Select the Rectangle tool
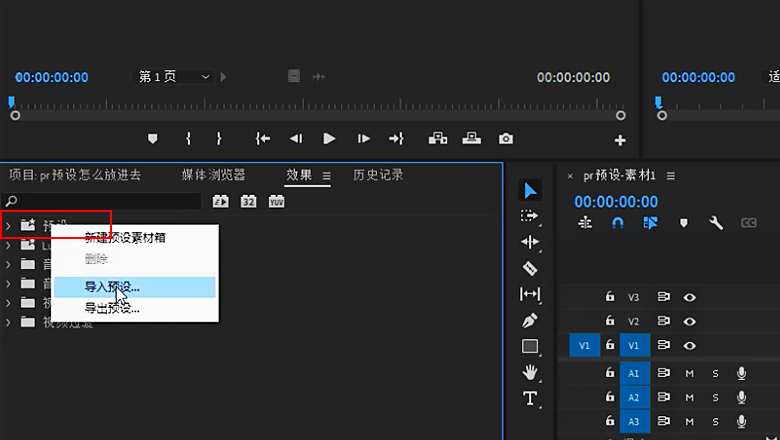This screenshot has width=780, height=440. [x=530, y=346]
